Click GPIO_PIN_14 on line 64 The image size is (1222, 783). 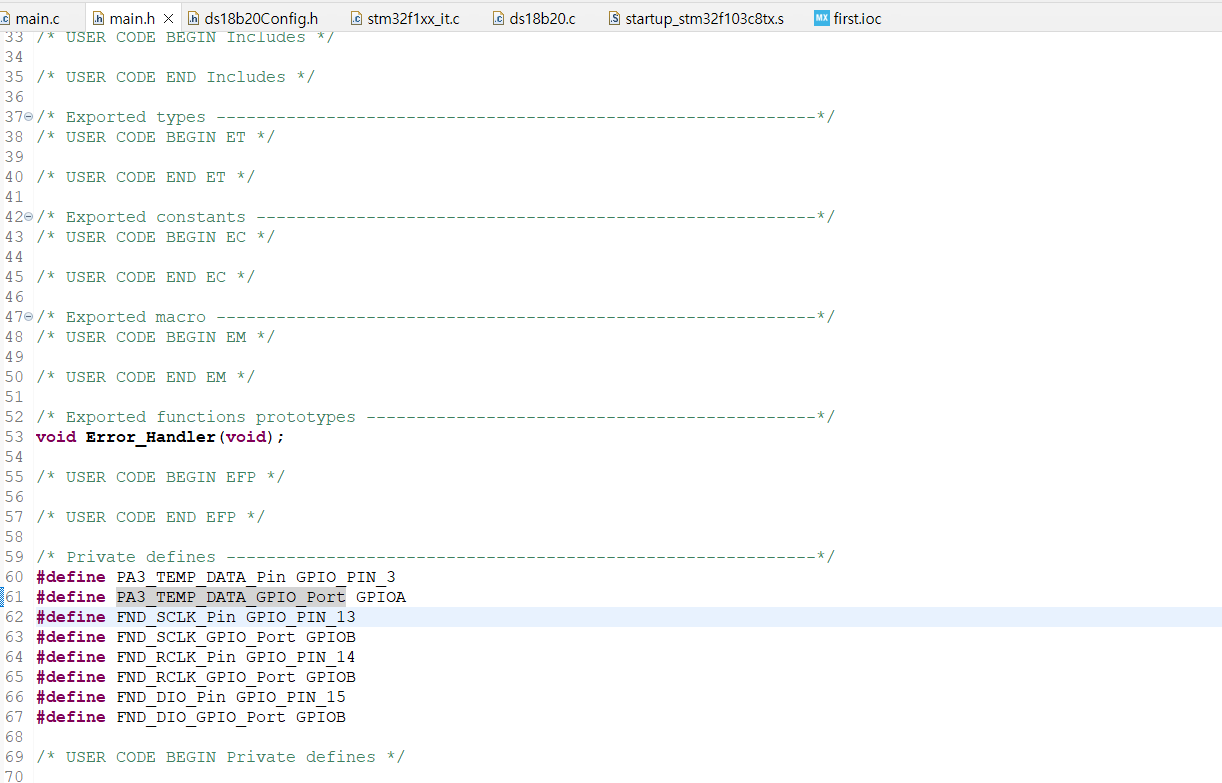tap(301, 657)
